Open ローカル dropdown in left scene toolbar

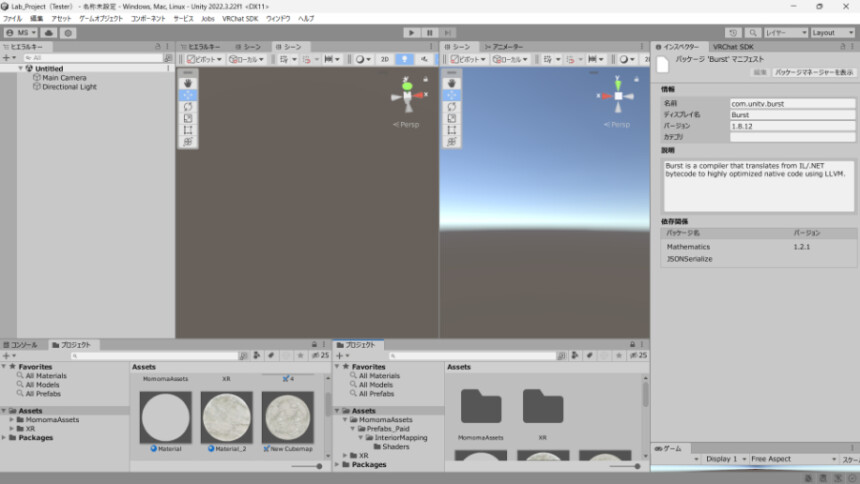click(x=246, y=59)
